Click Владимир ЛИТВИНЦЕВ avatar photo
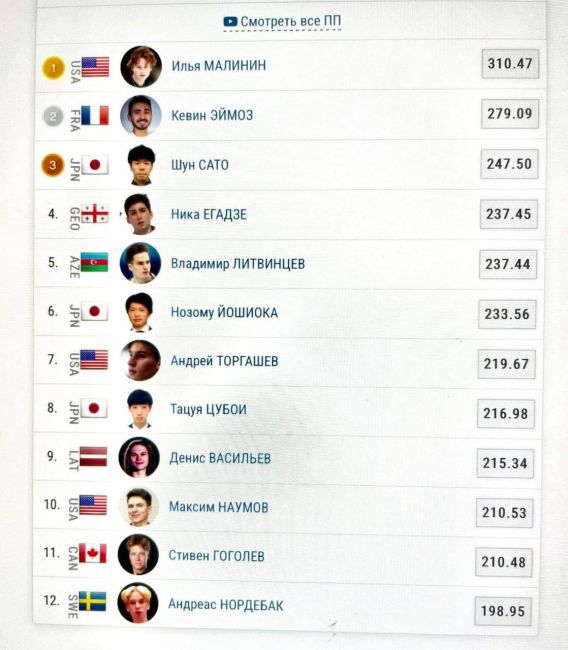This screenshot has height=650, width=568. (x=140, y=263)
